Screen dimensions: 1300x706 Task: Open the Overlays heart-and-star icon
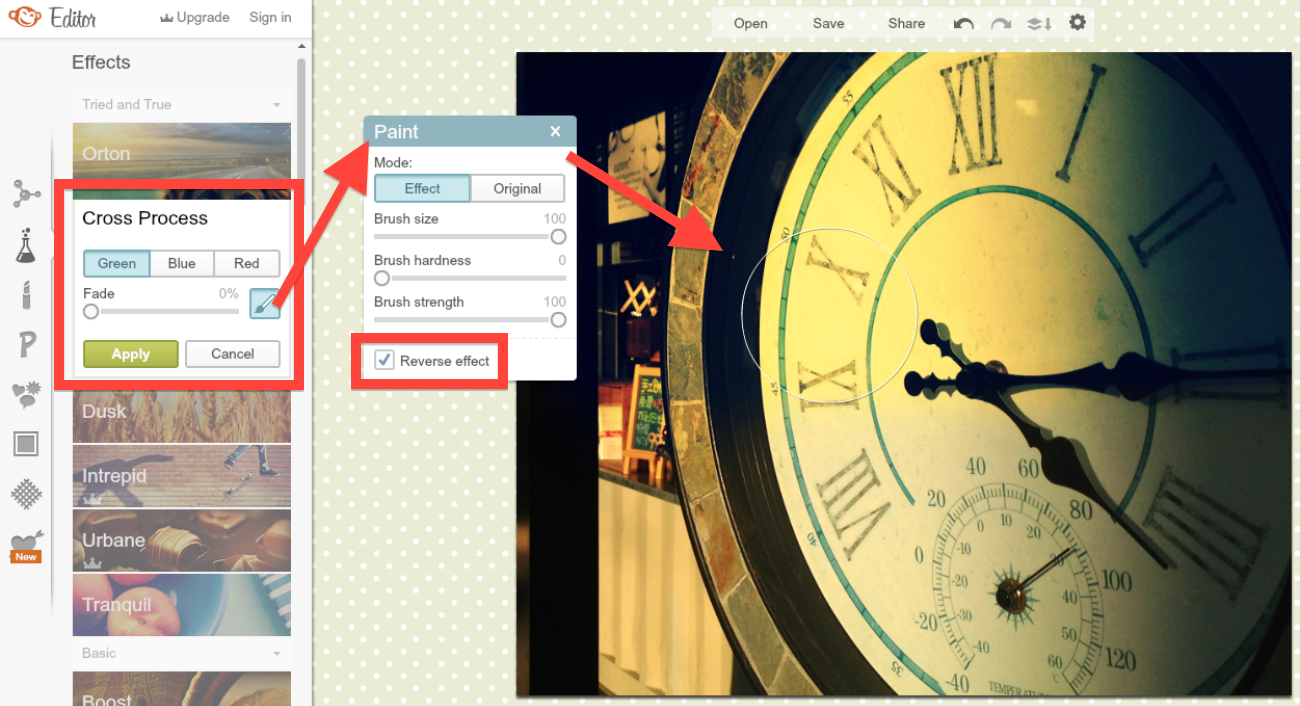(25, 395)
